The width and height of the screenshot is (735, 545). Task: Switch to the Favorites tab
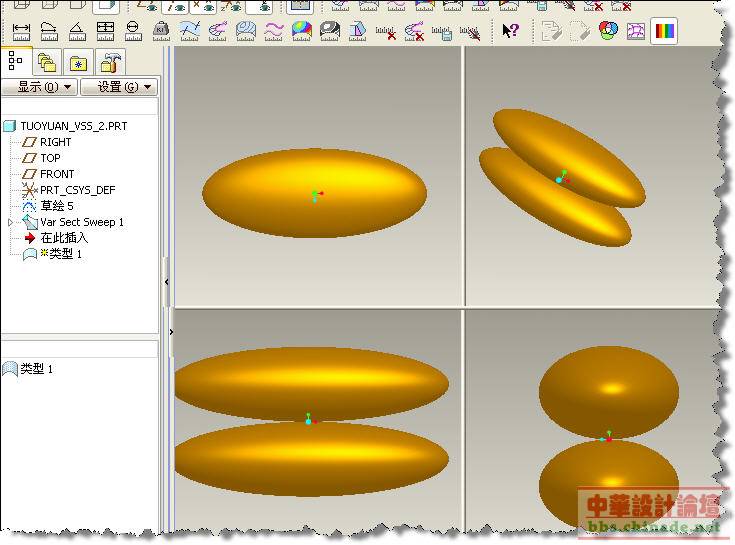click(78, 62)
